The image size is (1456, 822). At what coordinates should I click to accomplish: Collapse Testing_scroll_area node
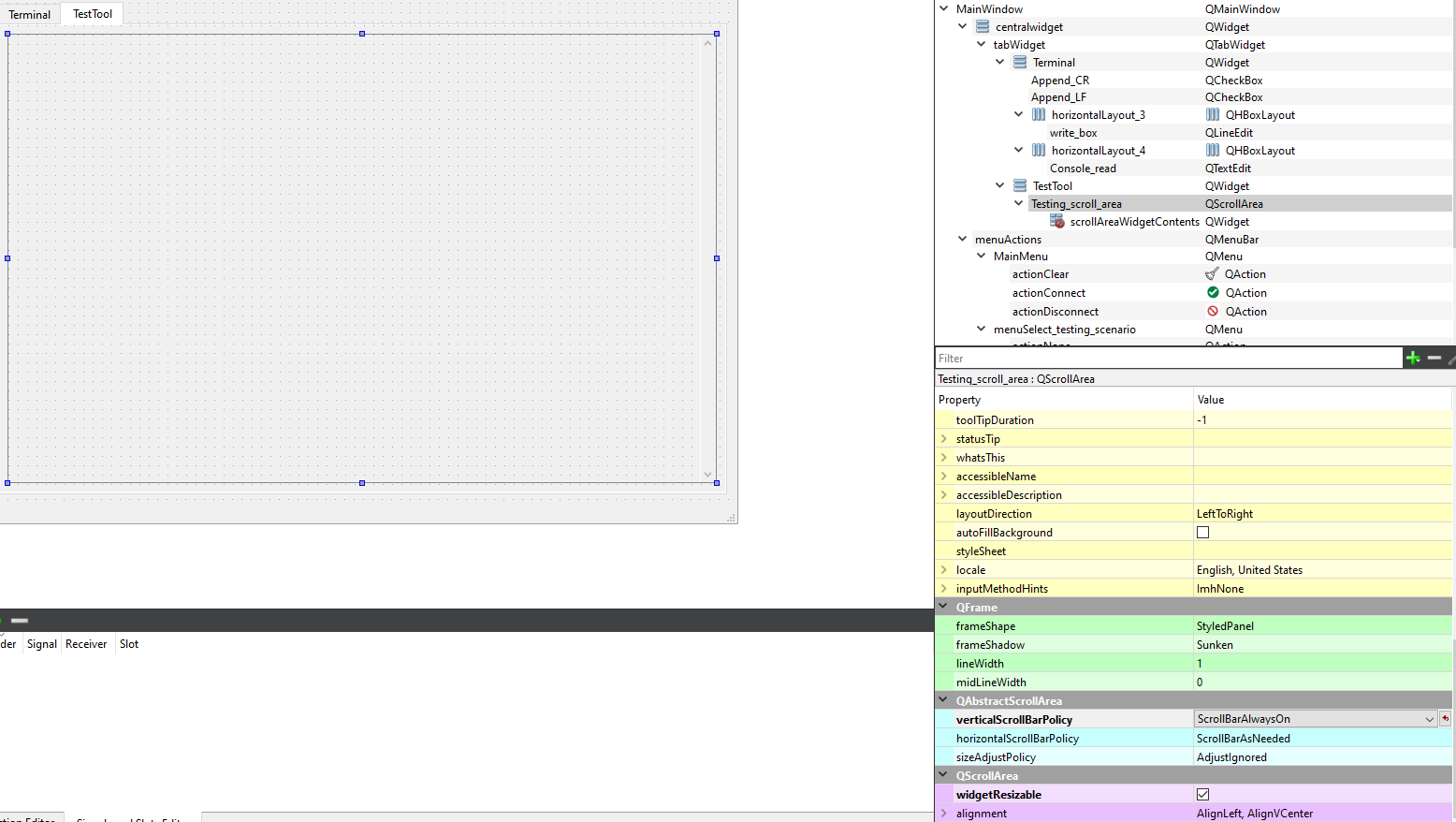pos(1019,203)
